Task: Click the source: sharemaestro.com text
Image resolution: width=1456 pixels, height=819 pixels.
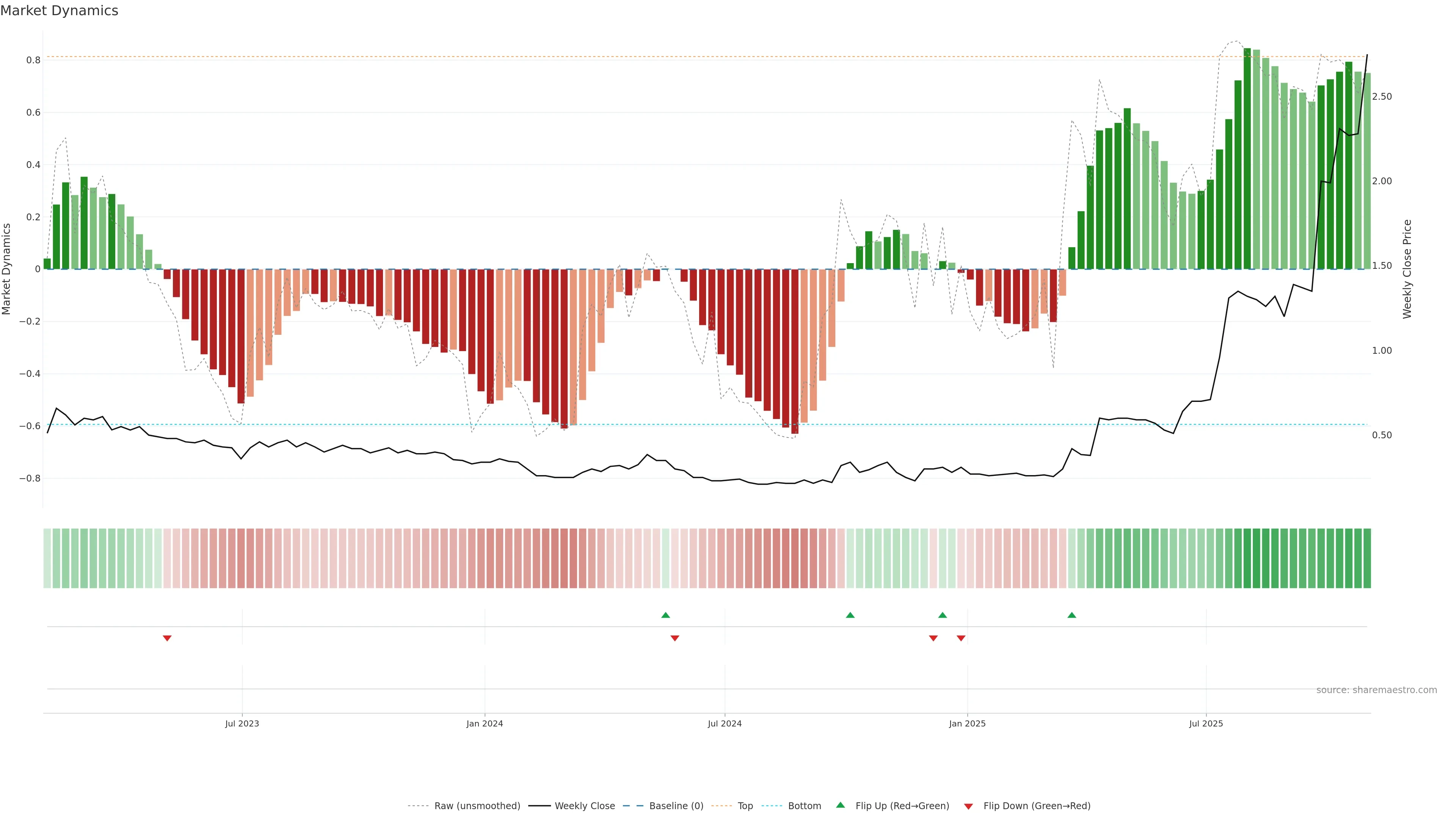Action: 1376,690
